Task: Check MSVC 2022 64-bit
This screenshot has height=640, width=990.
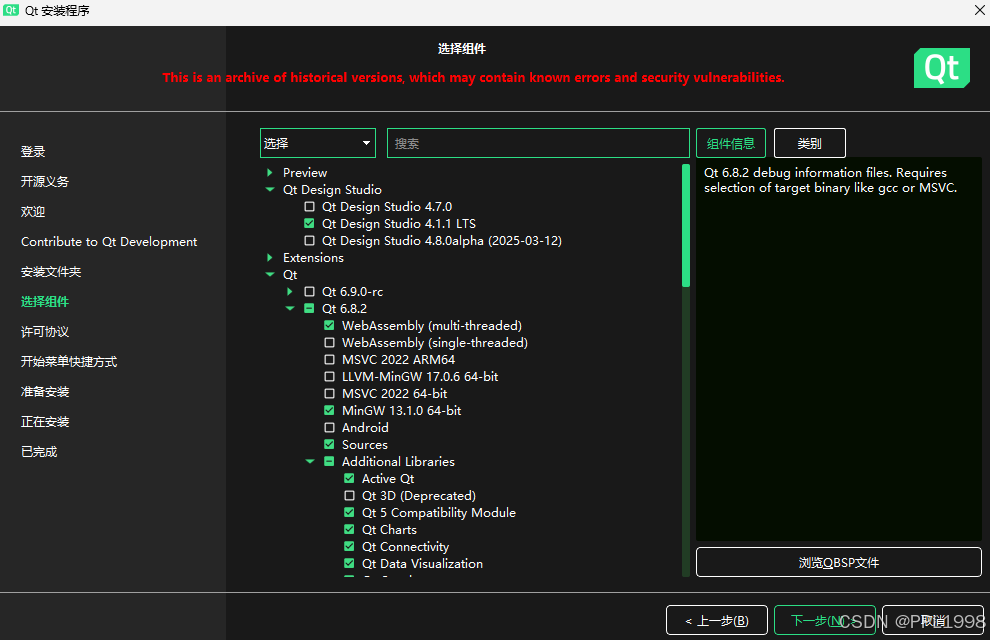Action: [x=329, y=394]
